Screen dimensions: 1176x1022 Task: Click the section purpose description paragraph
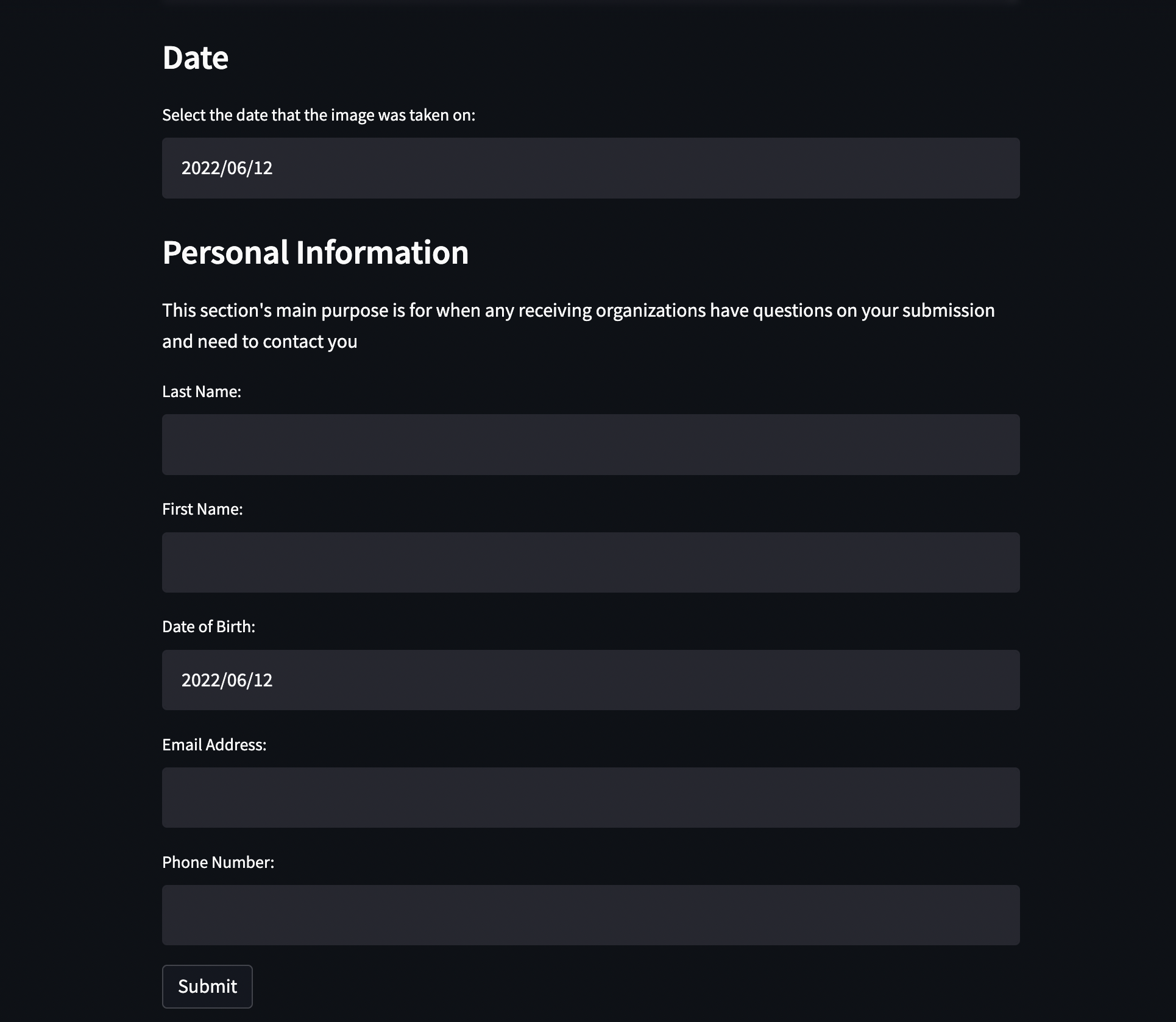578,326
